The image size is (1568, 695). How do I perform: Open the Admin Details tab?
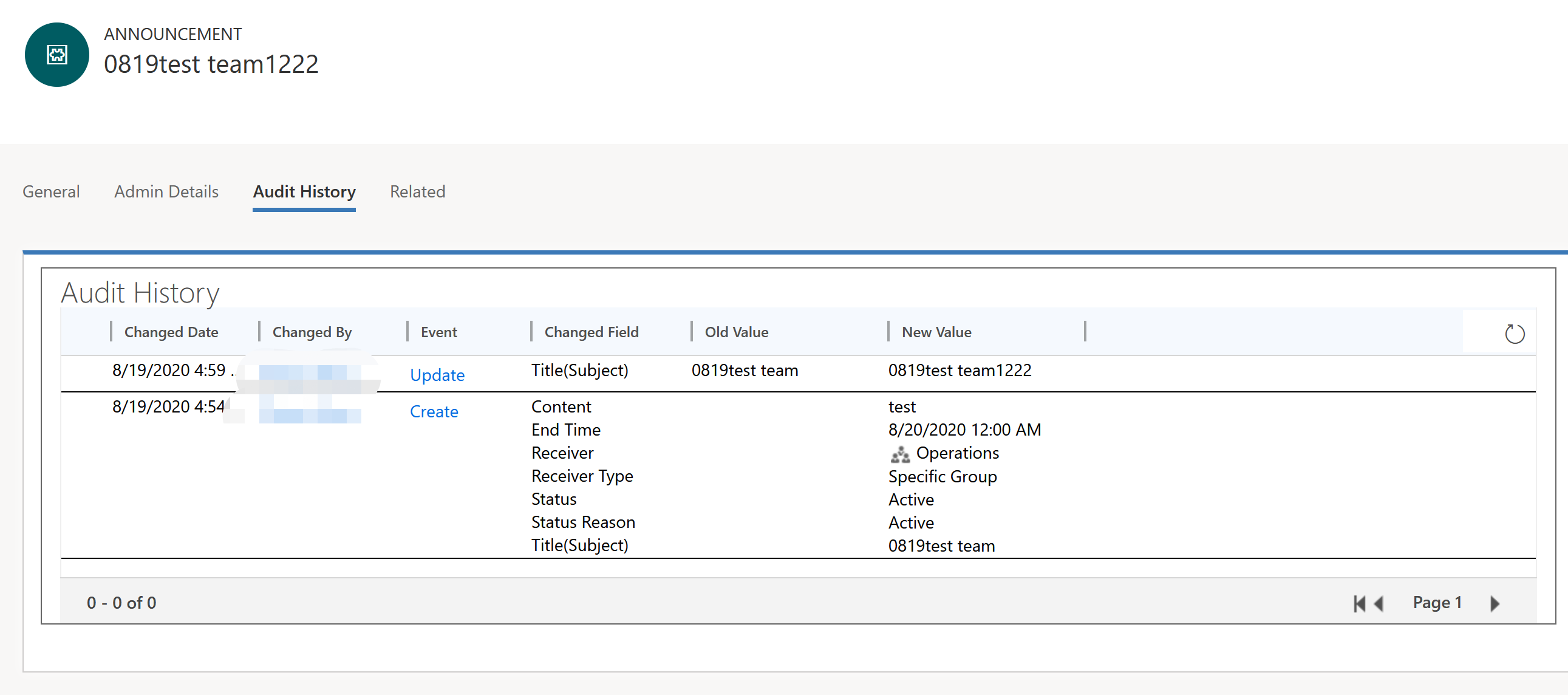tap(166, 191)
